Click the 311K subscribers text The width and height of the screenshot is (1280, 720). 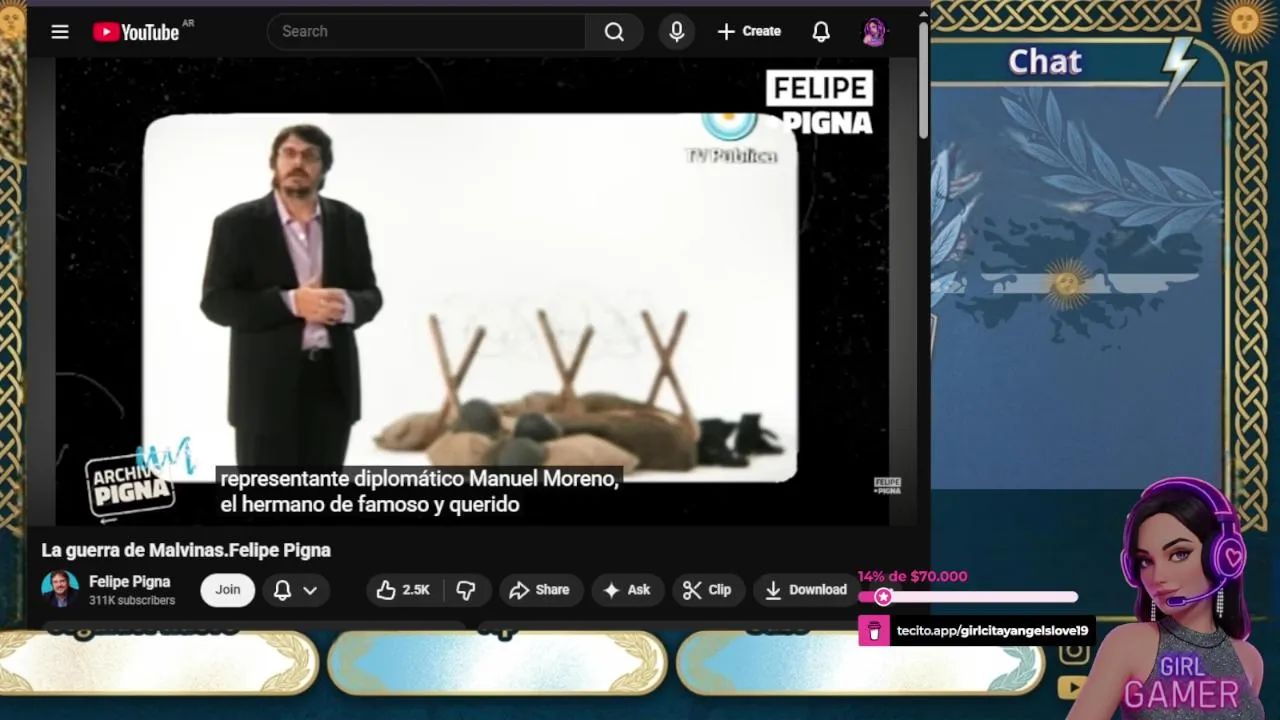[132, 601]
